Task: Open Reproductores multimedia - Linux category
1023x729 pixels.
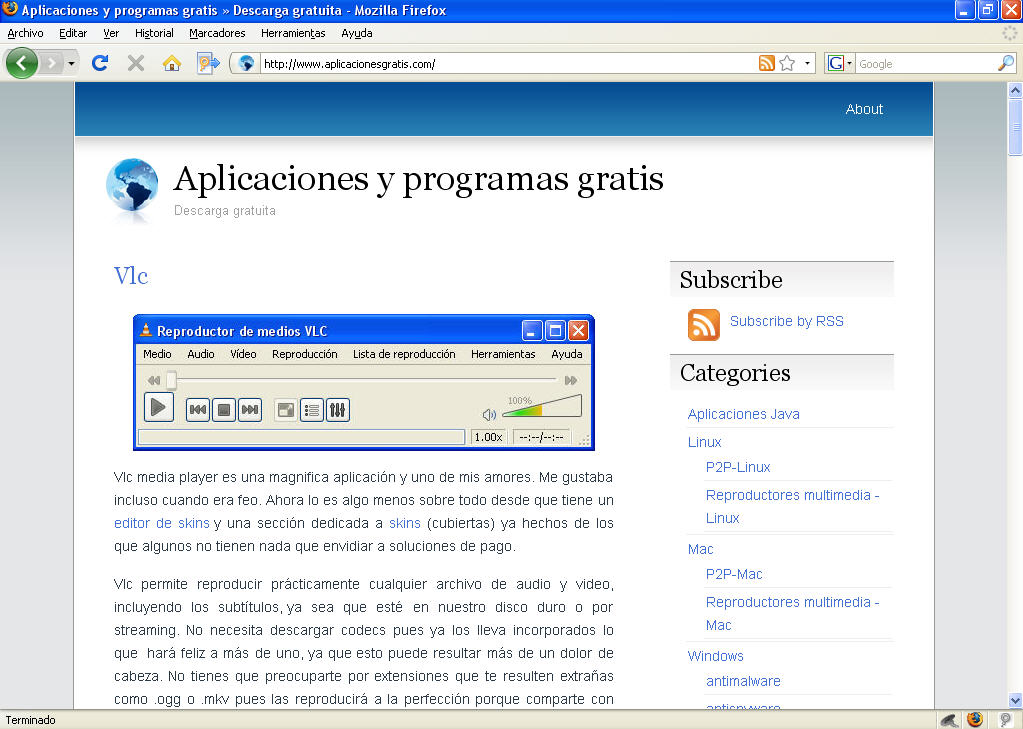Action: 792,506
